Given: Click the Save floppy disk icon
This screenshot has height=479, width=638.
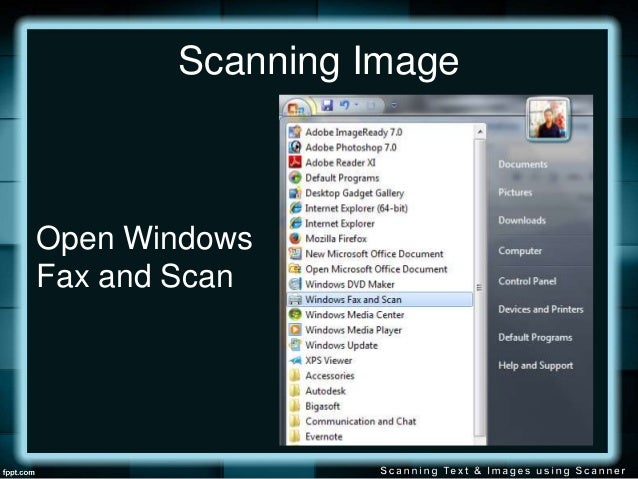Looking at the screenshot, I should [327, 105].
